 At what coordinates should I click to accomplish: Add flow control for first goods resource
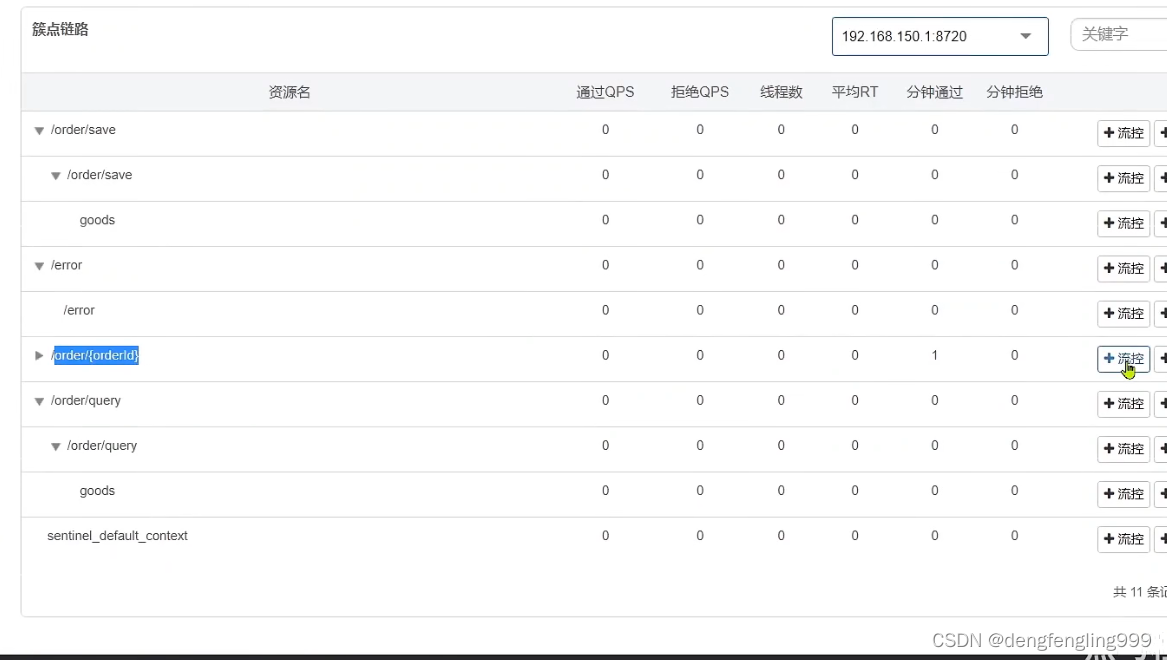click(1123, 223)
